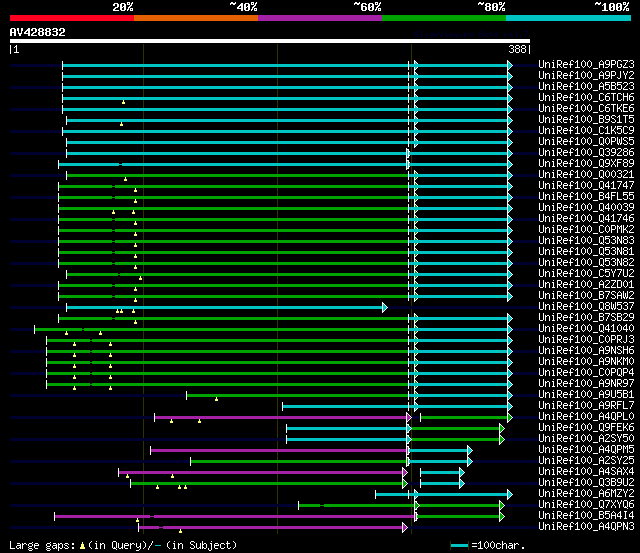Screen dimensions: 640x553
Task: Click UniRef100_Q7XYQ6 at the list bottom
Action: pos(586,505)
